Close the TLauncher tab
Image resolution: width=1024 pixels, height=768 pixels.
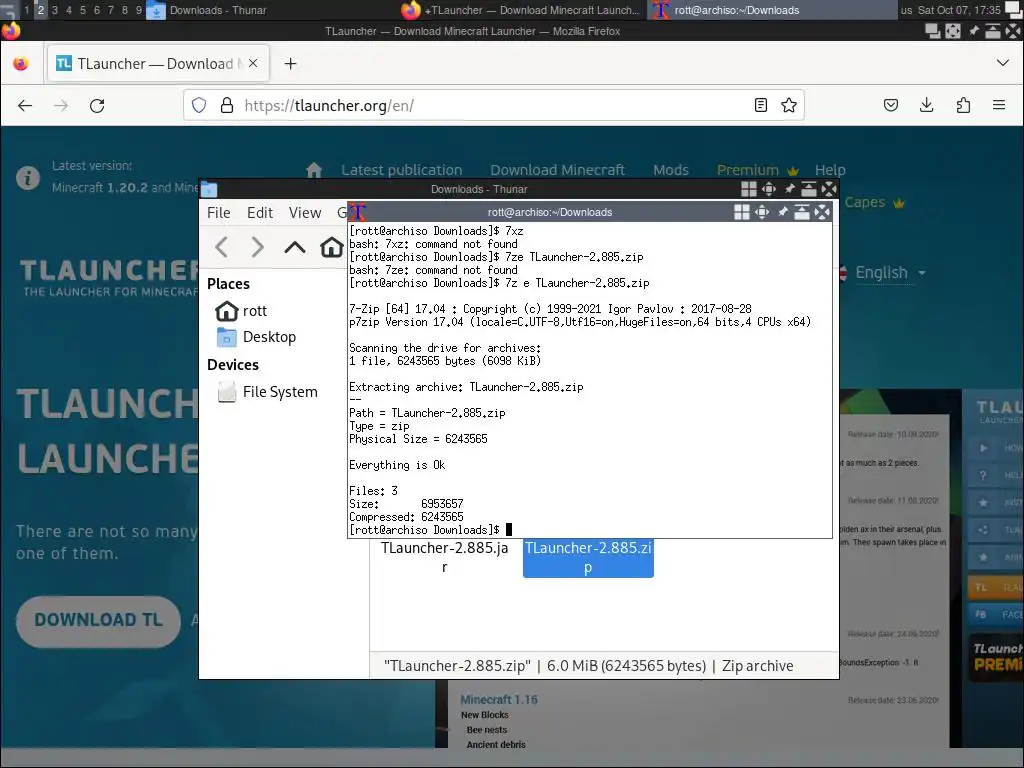pyautogui.click(x=253, y=63)
